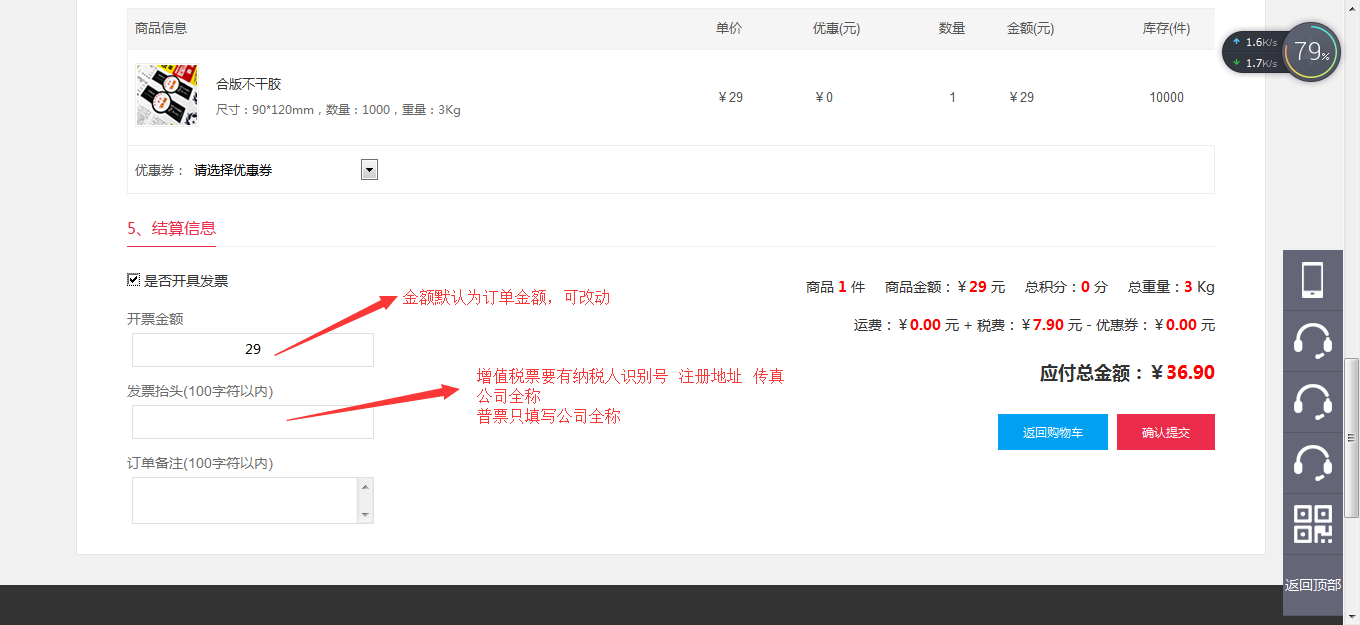The width and height of the screenshot is (1360, 625).
Task: Click the 返回顶部 back-to-top button
Action: click(x=1312, y=586)
